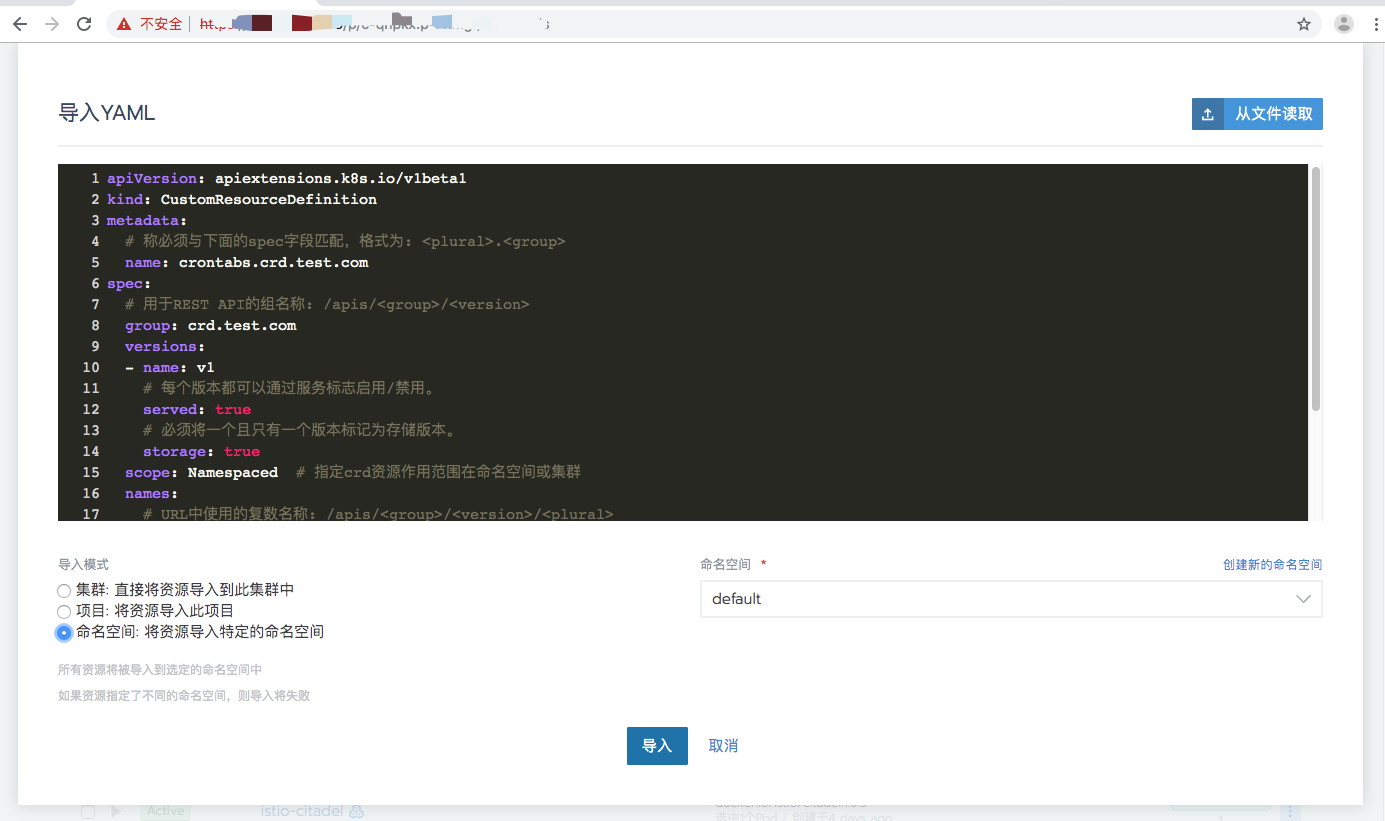Click the 创建新的命名空间 link
The height and width of the screenshot is (821, 1385).
tap(1272, 565)
